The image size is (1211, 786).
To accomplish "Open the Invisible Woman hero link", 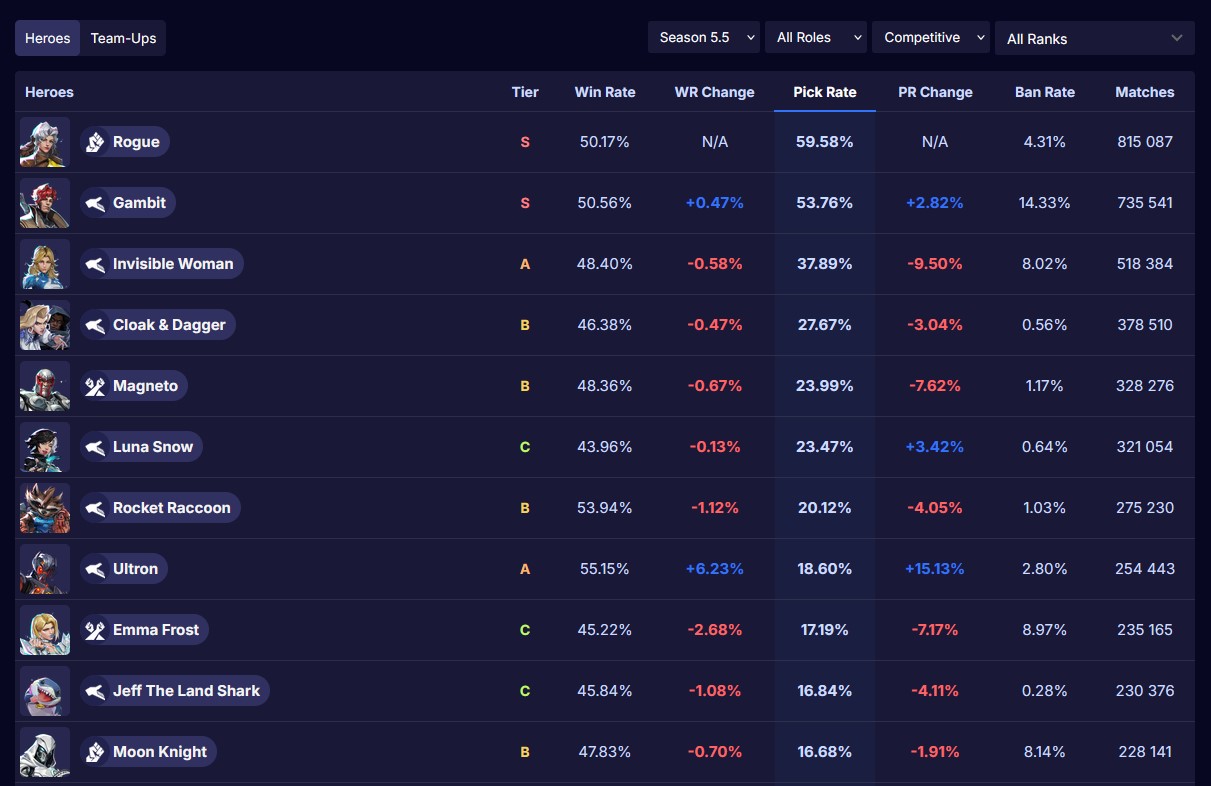I will (x=162, y=264).
